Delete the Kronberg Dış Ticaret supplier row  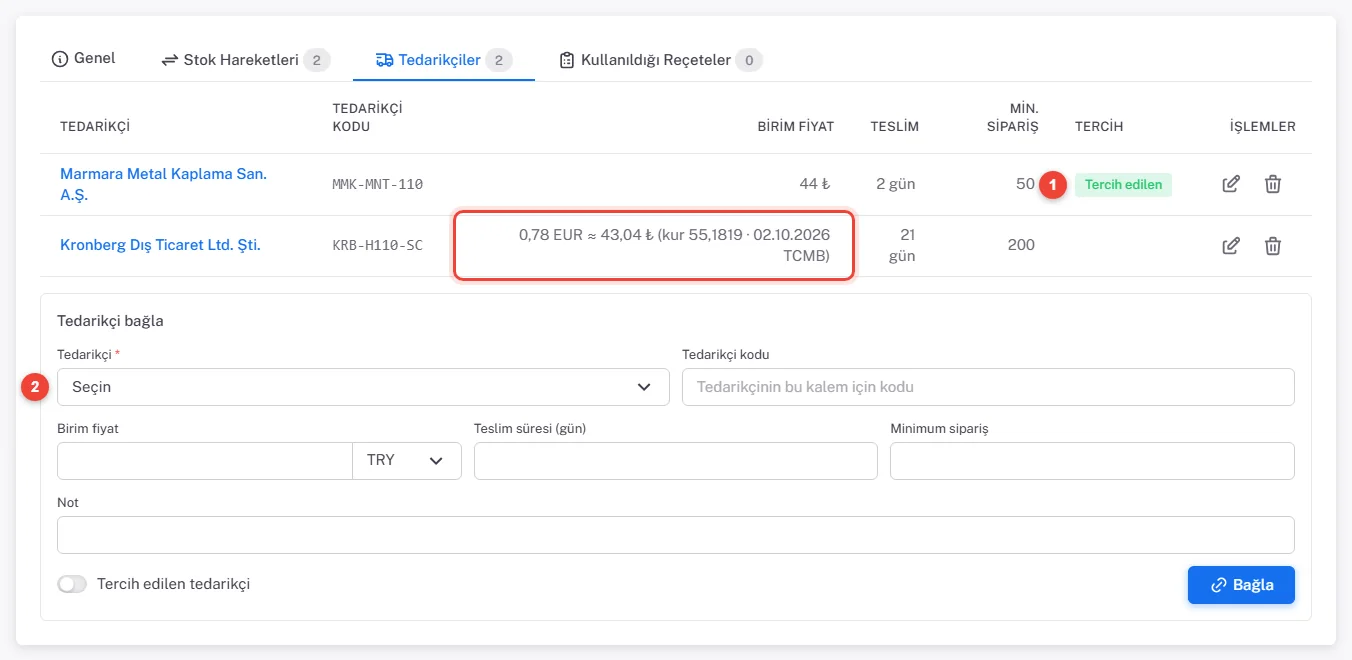pos(1272,246)
